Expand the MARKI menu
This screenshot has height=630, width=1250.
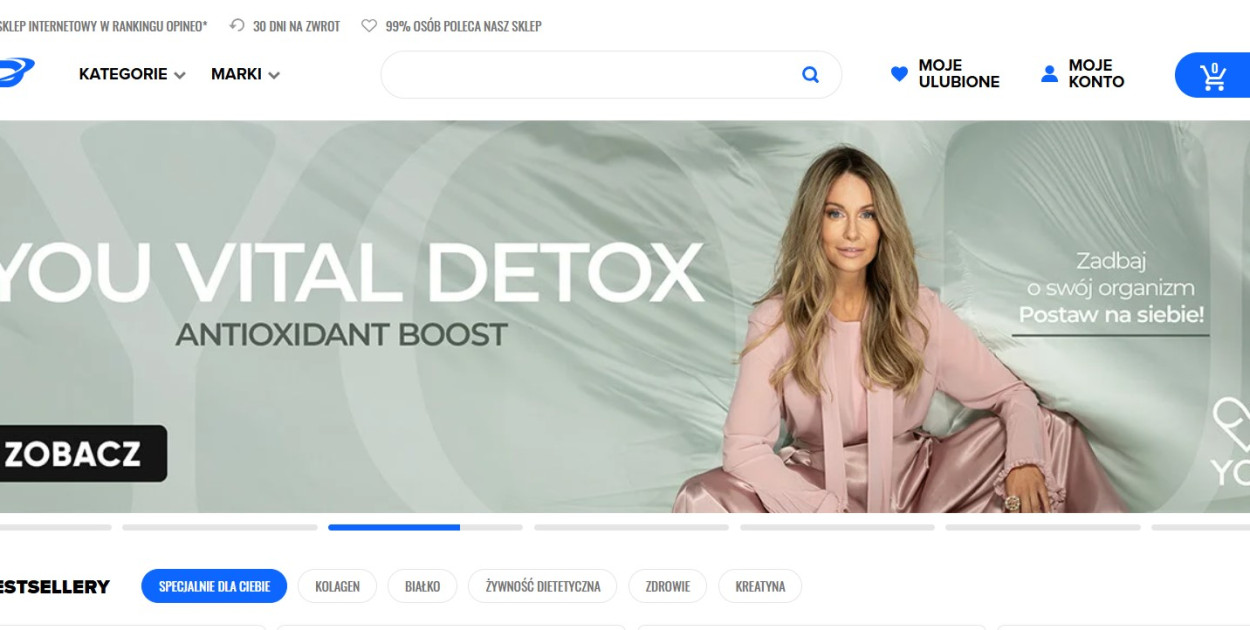245,74
